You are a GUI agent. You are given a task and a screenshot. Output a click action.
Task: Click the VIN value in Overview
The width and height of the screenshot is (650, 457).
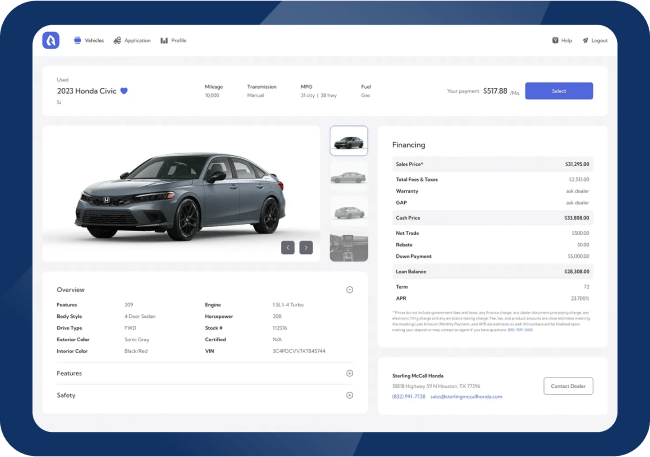click(x=299, y=351)
